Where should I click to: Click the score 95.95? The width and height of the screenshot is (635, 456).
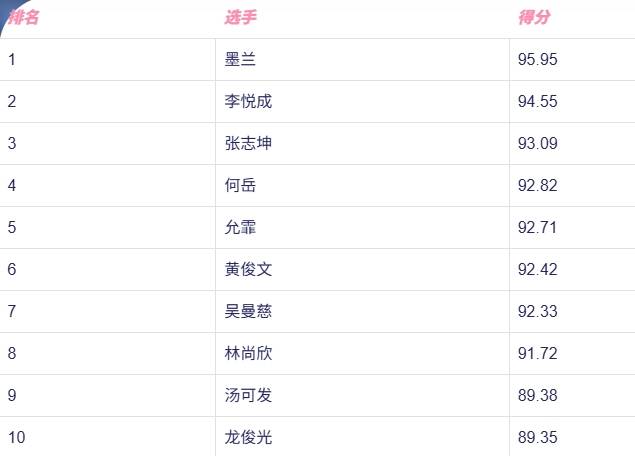[537, 60]
